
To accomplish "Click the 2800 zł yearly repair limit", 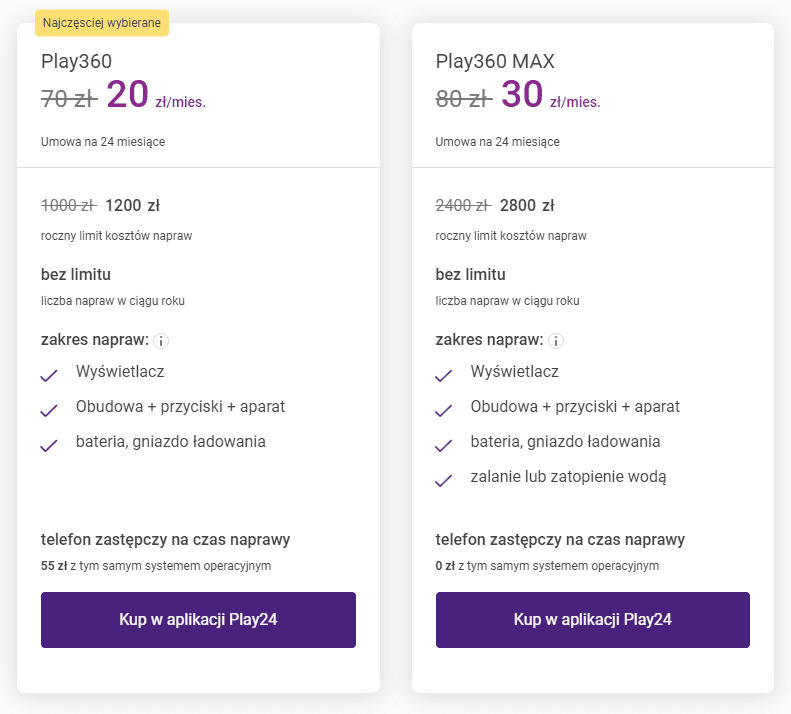I will pos(527,206).
